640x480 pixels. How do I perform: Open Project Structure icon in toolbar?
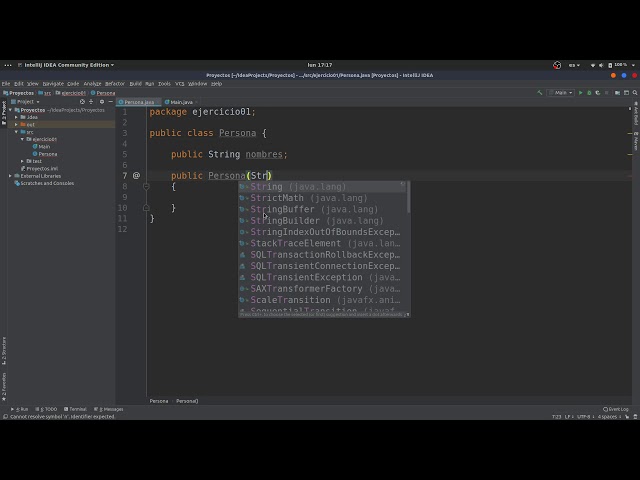pyautogui.click(x=618, y=93)
